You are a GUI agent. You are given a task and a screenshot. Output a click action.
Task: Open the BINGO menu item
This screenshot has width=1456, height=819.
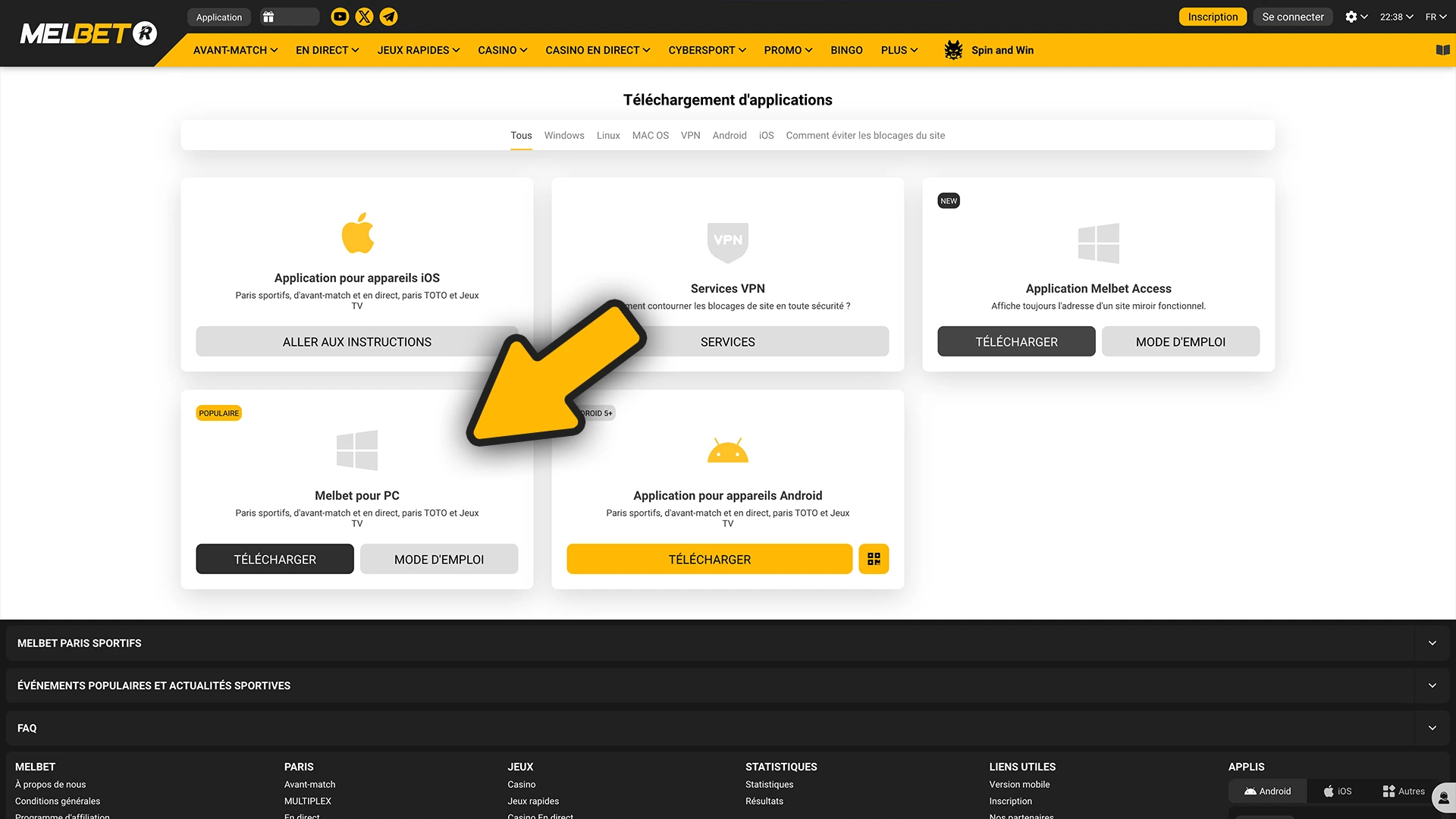point(846,50)
